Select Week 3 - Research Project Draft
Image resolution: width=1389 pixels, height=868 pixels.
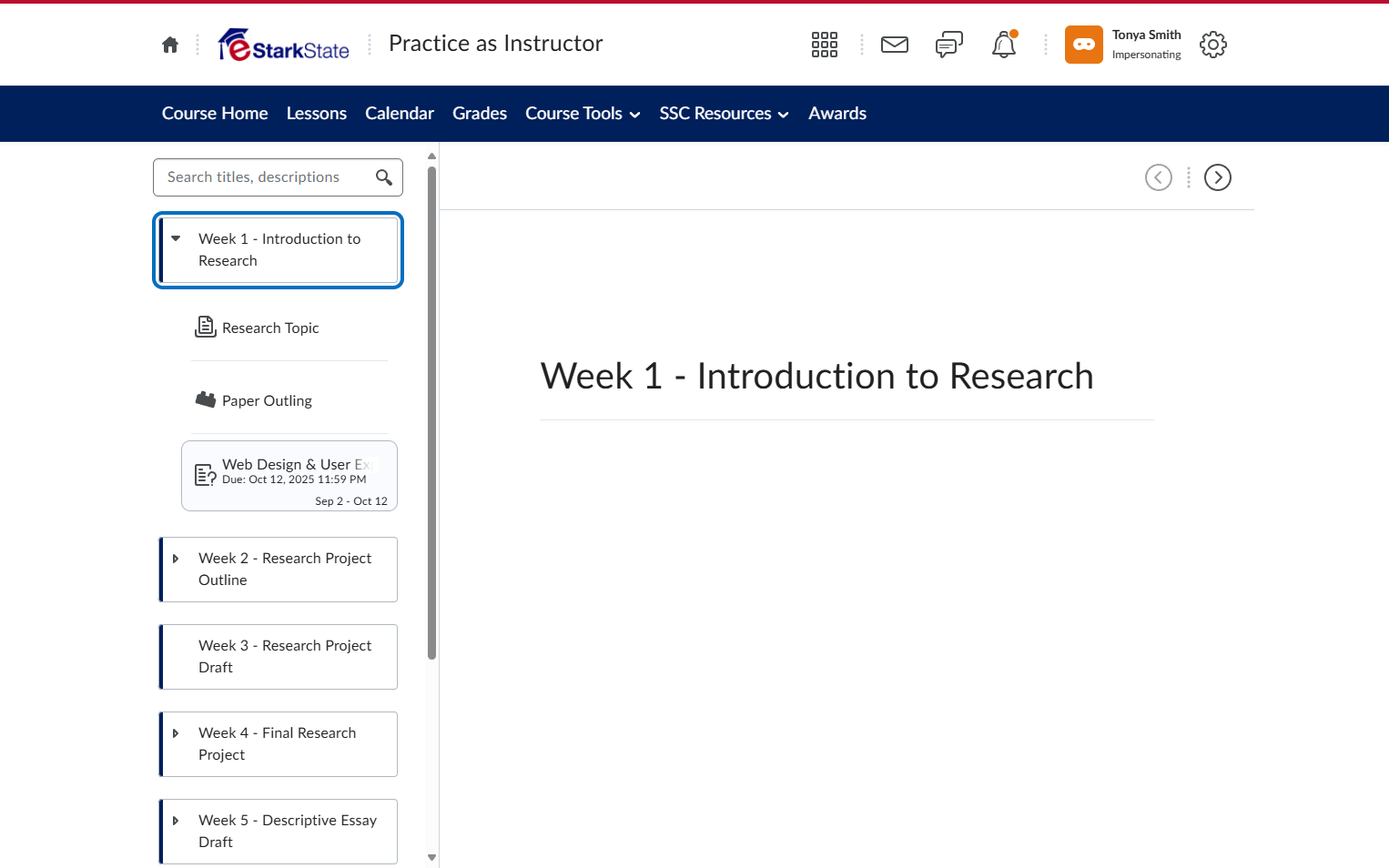tap(279, 657)
